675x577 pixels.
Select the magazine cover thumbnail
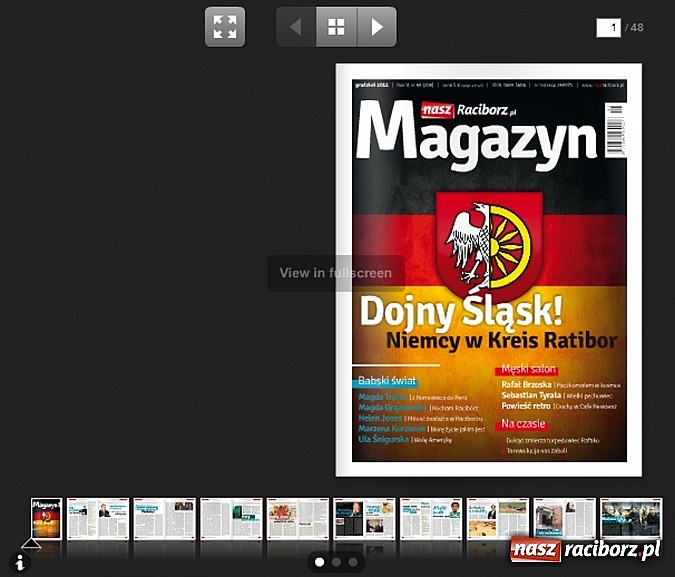(46, 519)
